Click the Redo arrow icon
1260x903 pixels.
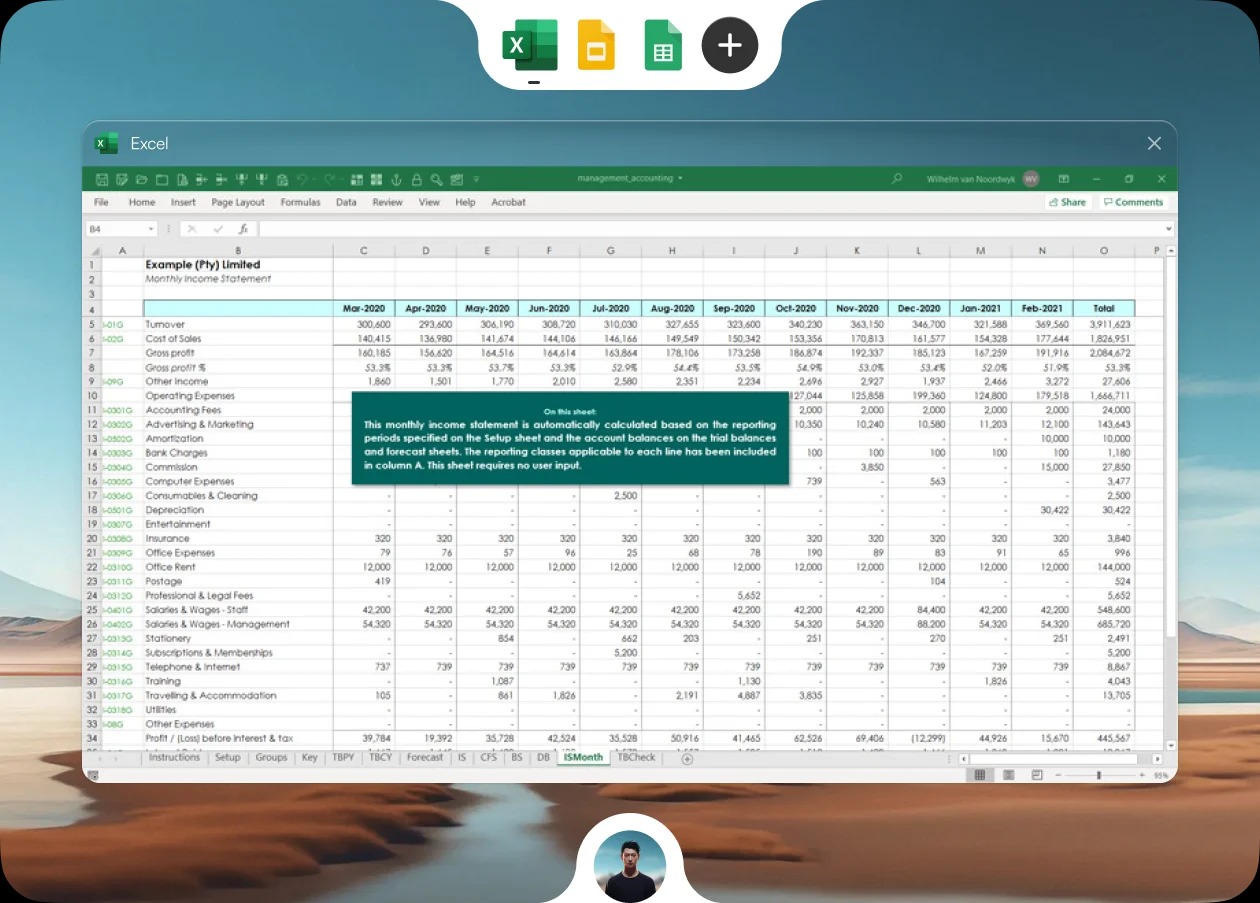pyautogui.click(x=329, y=179)
